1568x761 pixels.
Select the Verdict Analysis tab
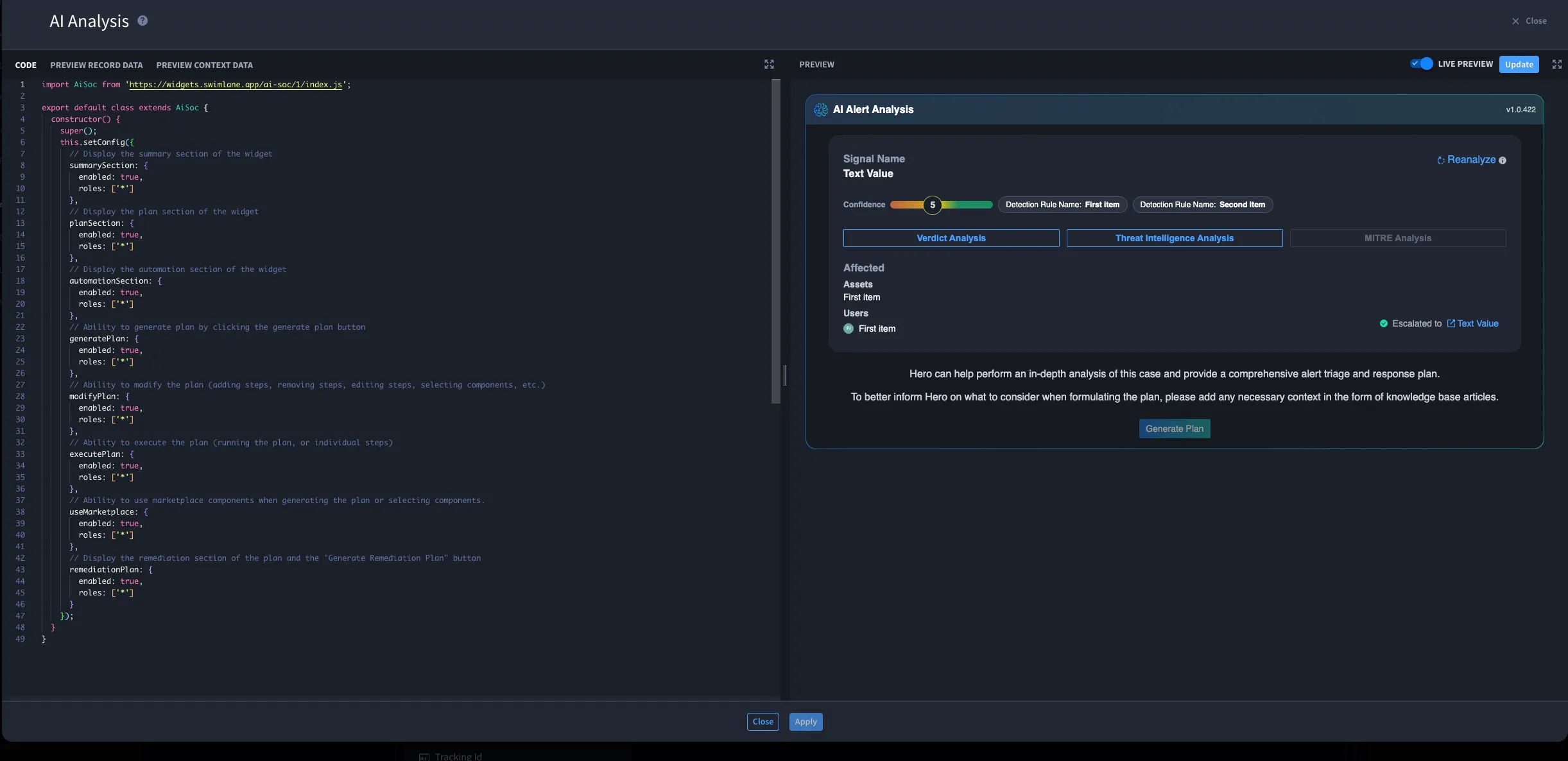pos(951,238)
